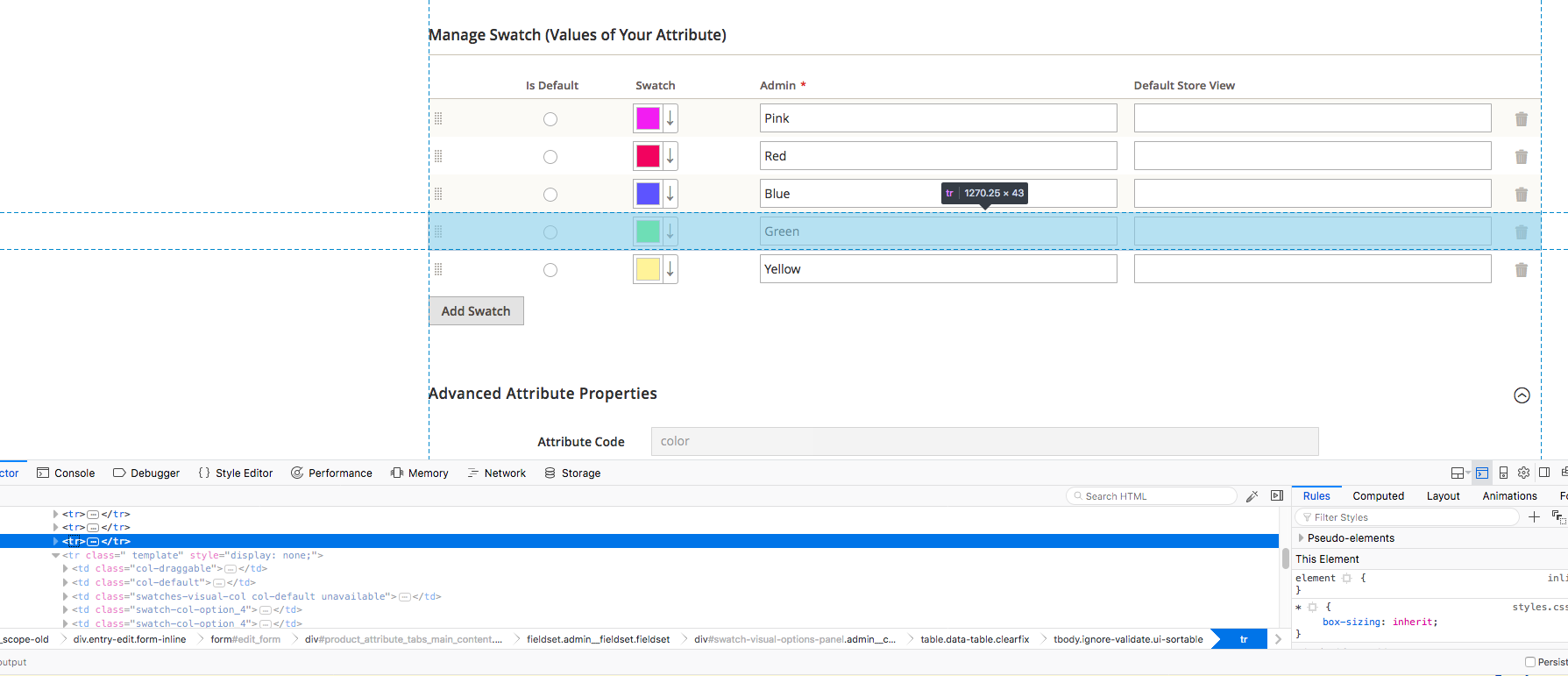Viewport: 1568px width, 676px height.
Task: Open the yellow color swatch
Action: [648, 269]
